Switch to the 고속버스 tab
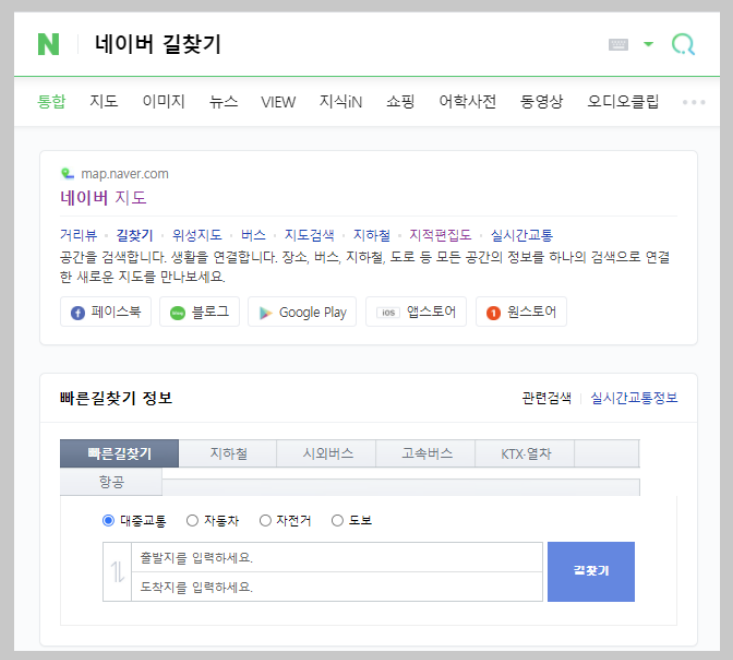This screenshot has height=660, width=733. coord(427,453)
